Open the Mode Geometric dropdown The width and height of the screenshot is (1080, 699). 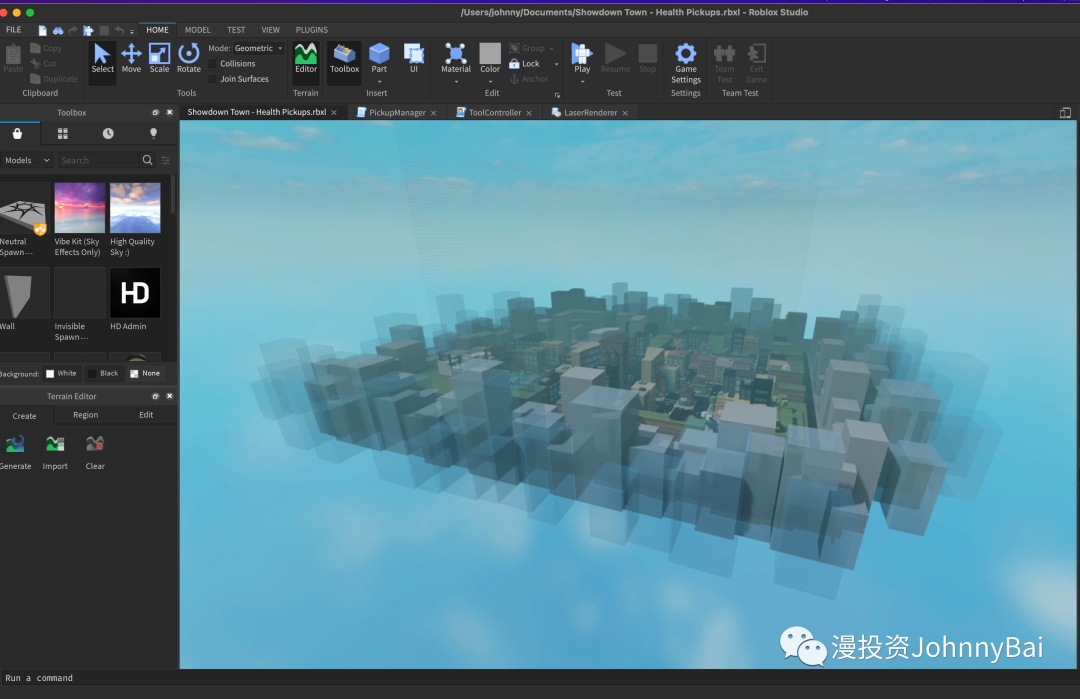coord(259,48)
